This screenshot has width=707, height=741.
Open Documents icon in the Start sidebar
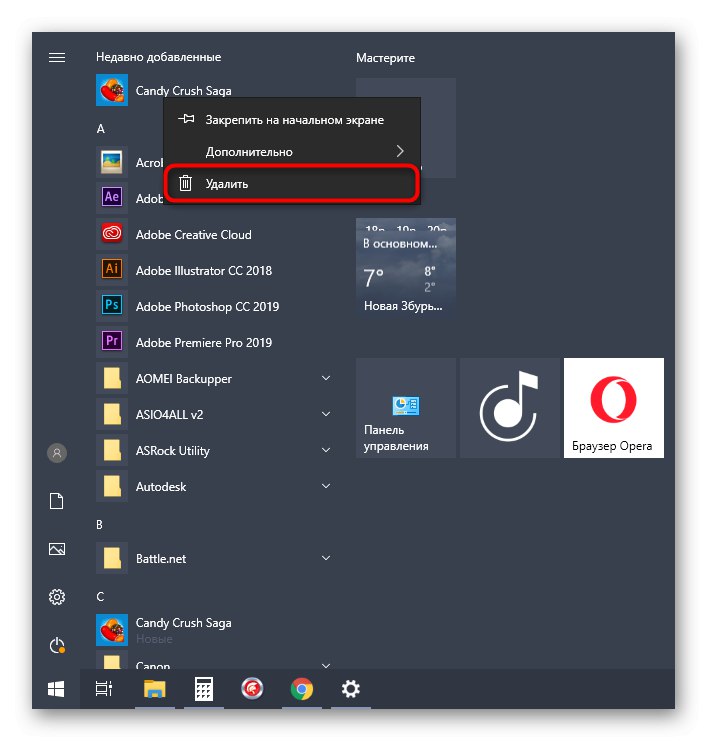(57, 501)
